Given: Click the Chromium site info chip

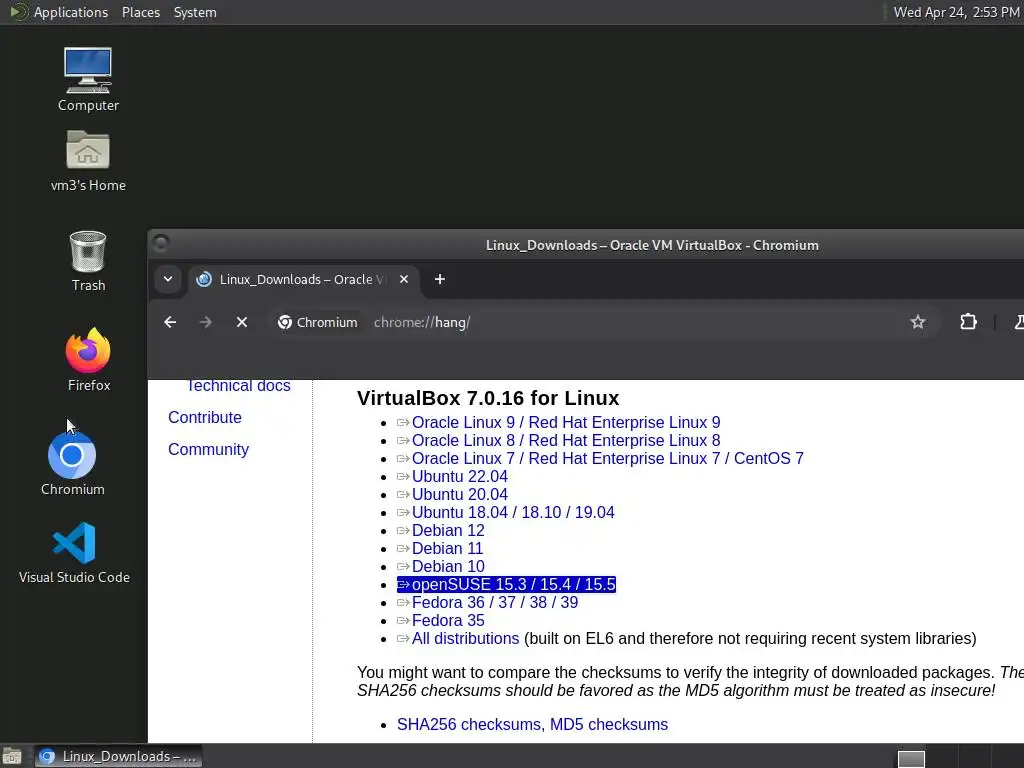Looking at the screenshot, I should [318, 323].
